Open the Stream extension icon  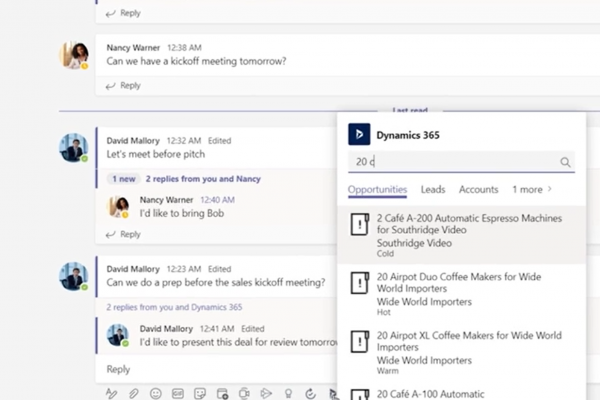coord(266,393)
